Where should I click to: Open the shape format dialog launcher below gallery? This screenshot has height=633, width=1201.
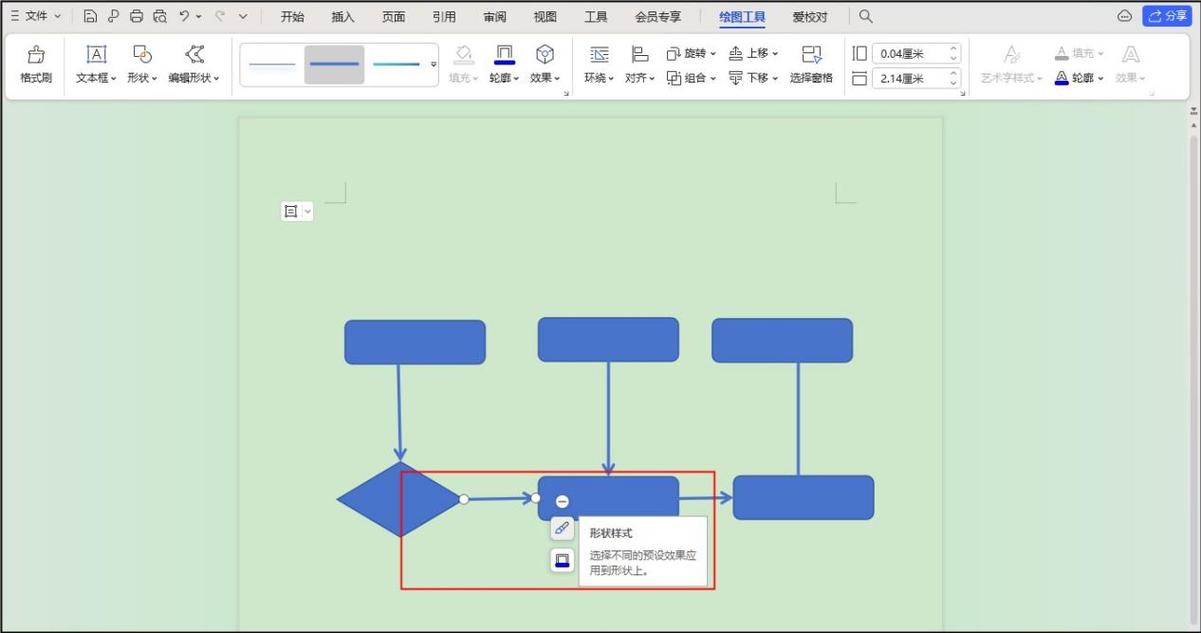[x=567, y=94]
